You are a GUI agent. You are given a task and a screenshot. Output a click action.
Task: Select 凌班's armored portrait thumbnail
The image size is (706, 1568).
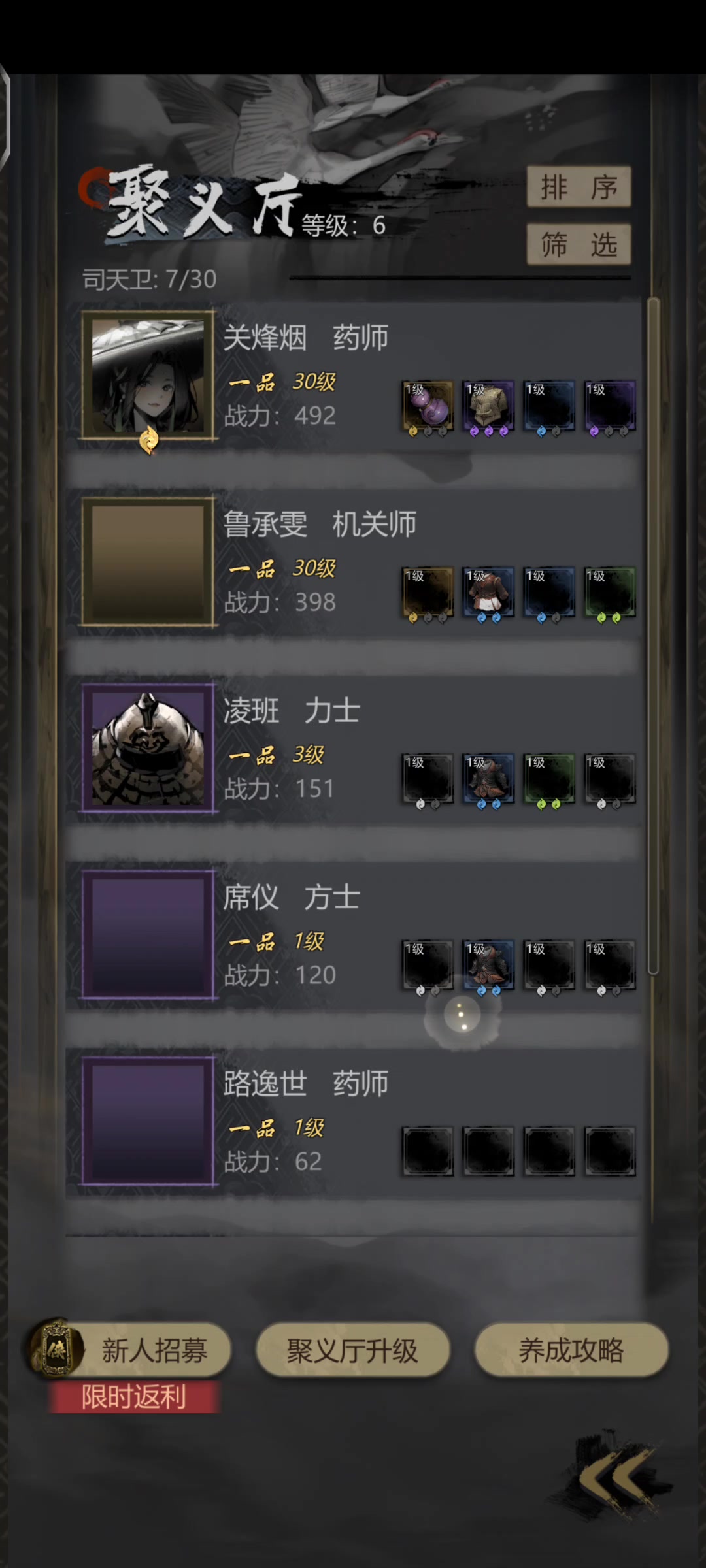click(148, 748)
